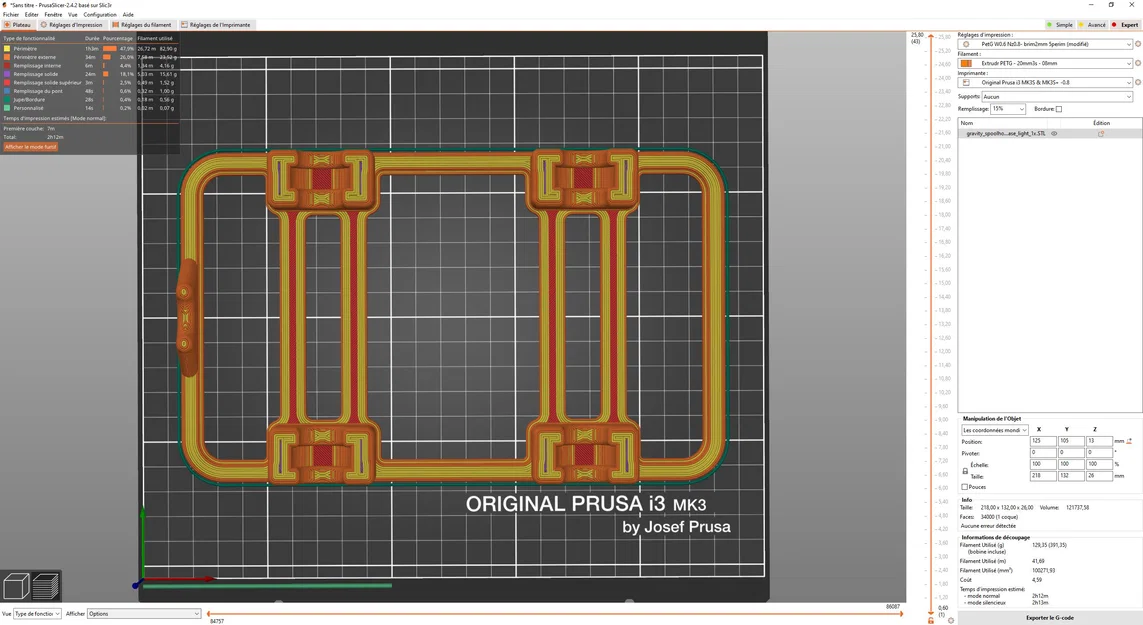Click the Périmètre externe color swatch
1143x625 pixels.
coord(6,57)
